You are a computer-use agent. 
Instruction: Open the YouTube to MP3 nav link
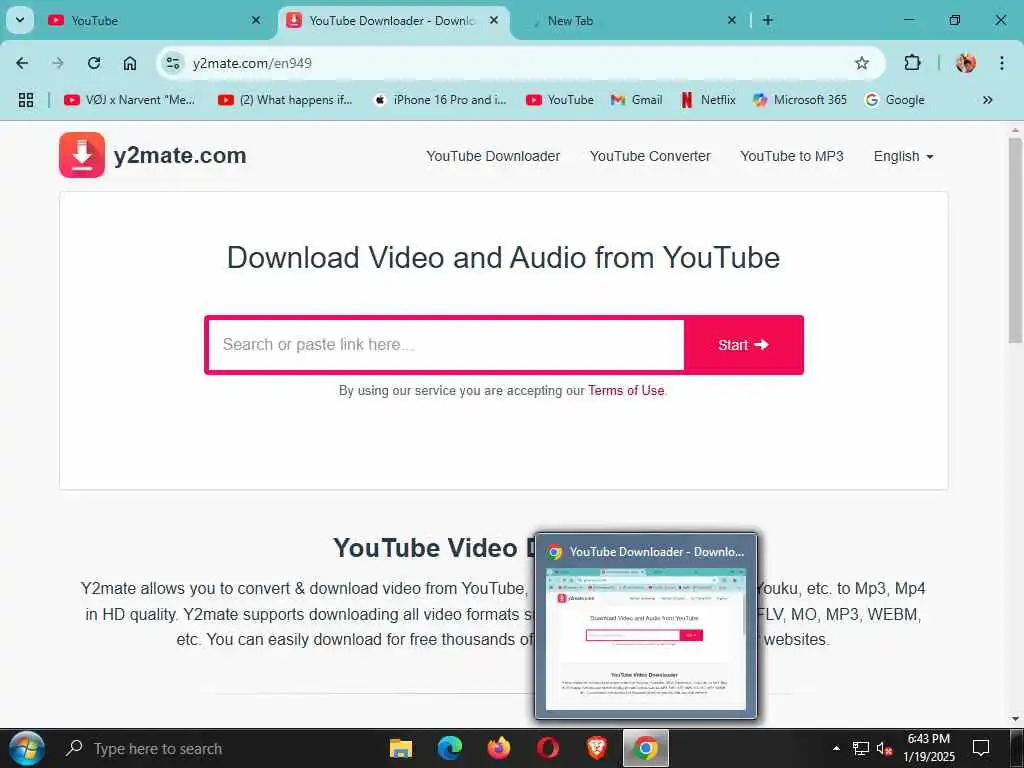[x=792, y=157]
